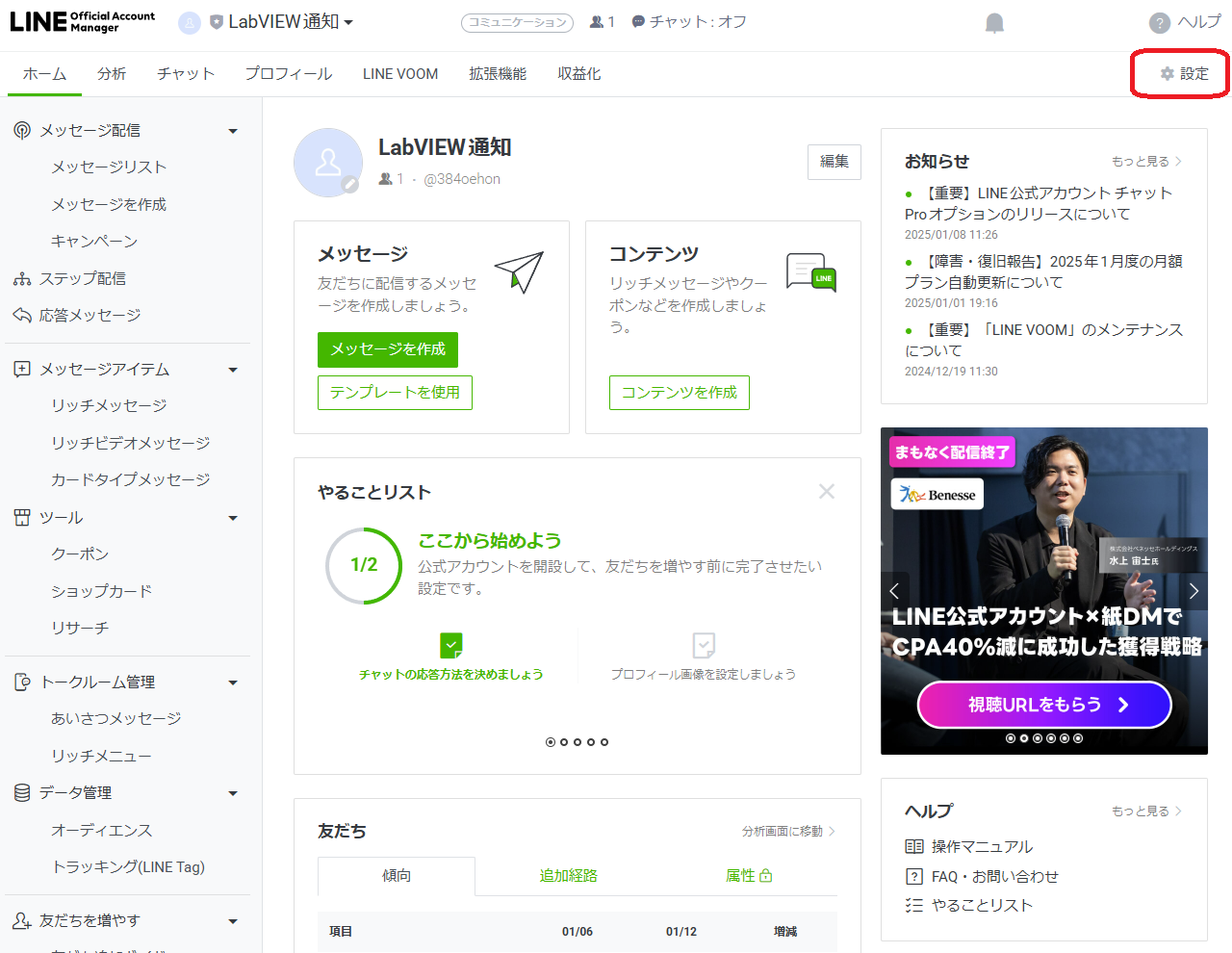The image size is (1232, 953).
Task: Click the メッセージ配信 broadcast icon
Action: 22,130
